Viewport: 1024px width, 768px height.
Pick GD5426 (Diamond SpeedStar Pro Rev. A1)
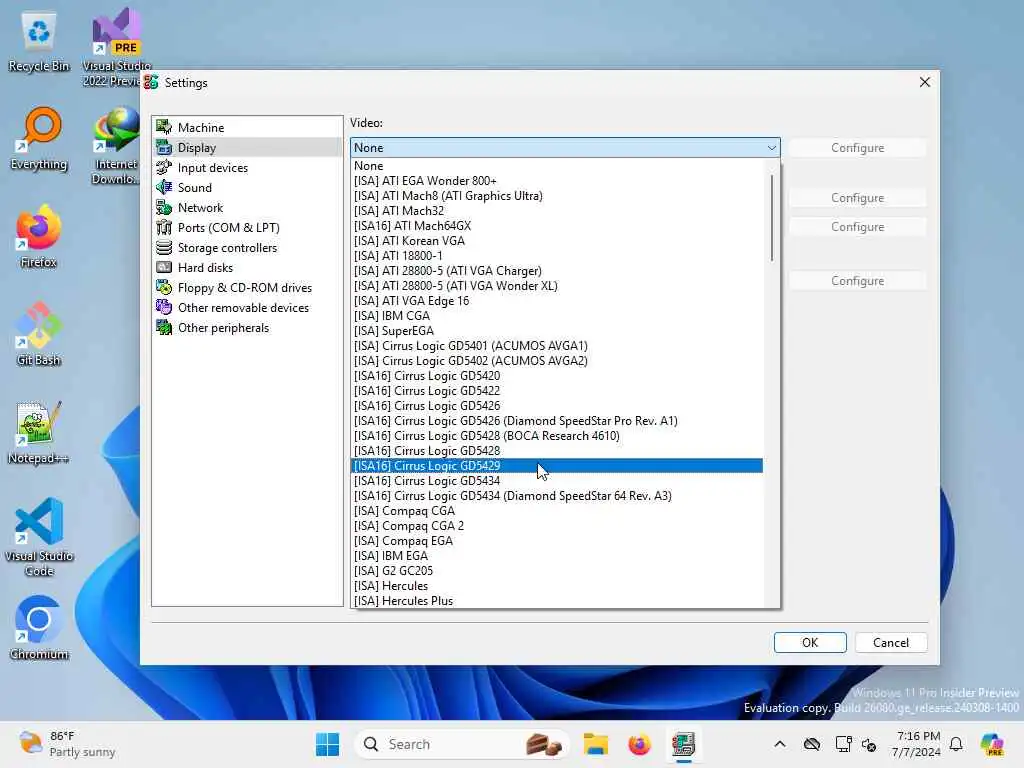tap(557, 421)
